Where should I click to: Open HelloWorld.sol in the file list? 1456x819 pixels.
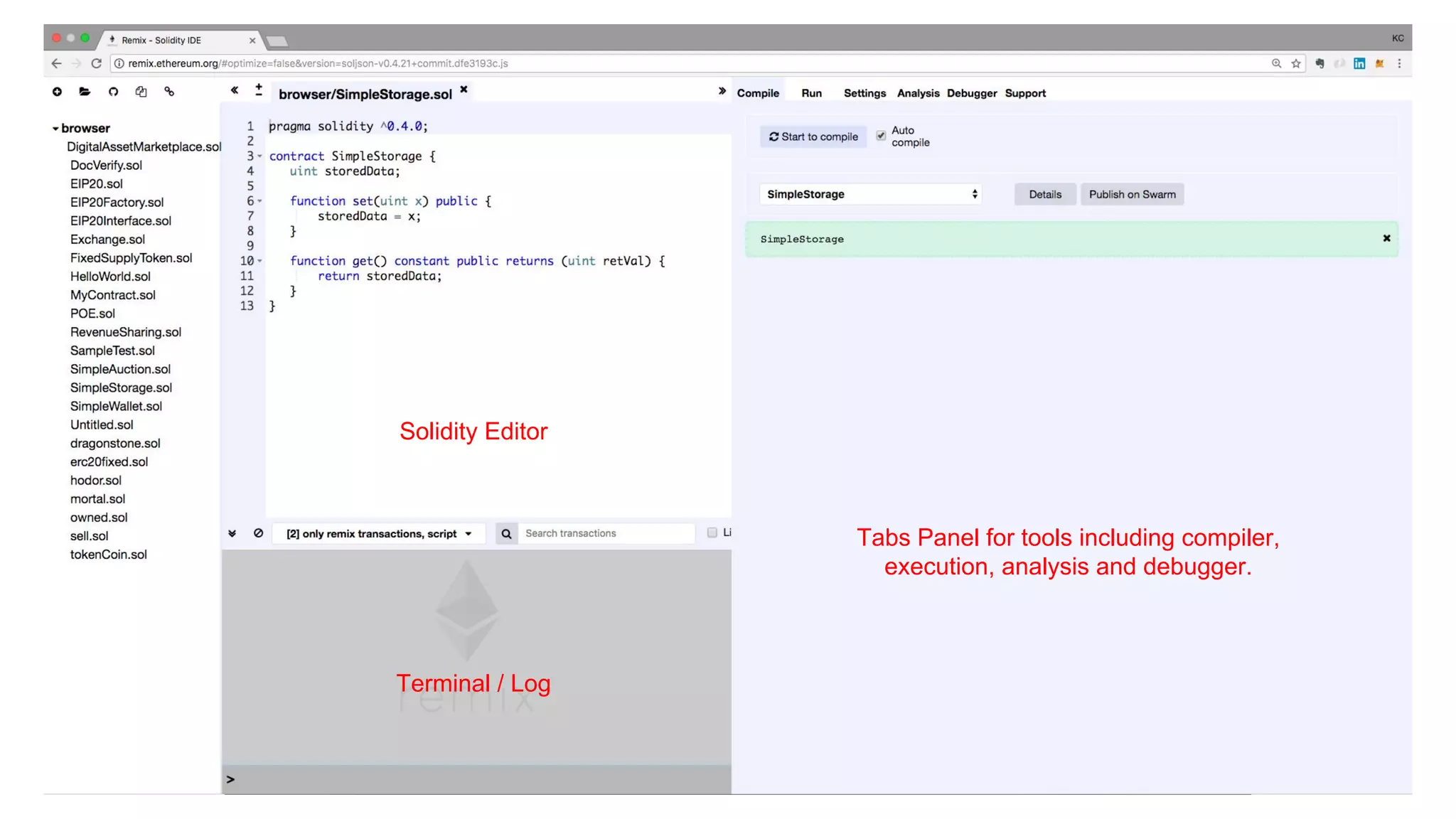point(110,277)
